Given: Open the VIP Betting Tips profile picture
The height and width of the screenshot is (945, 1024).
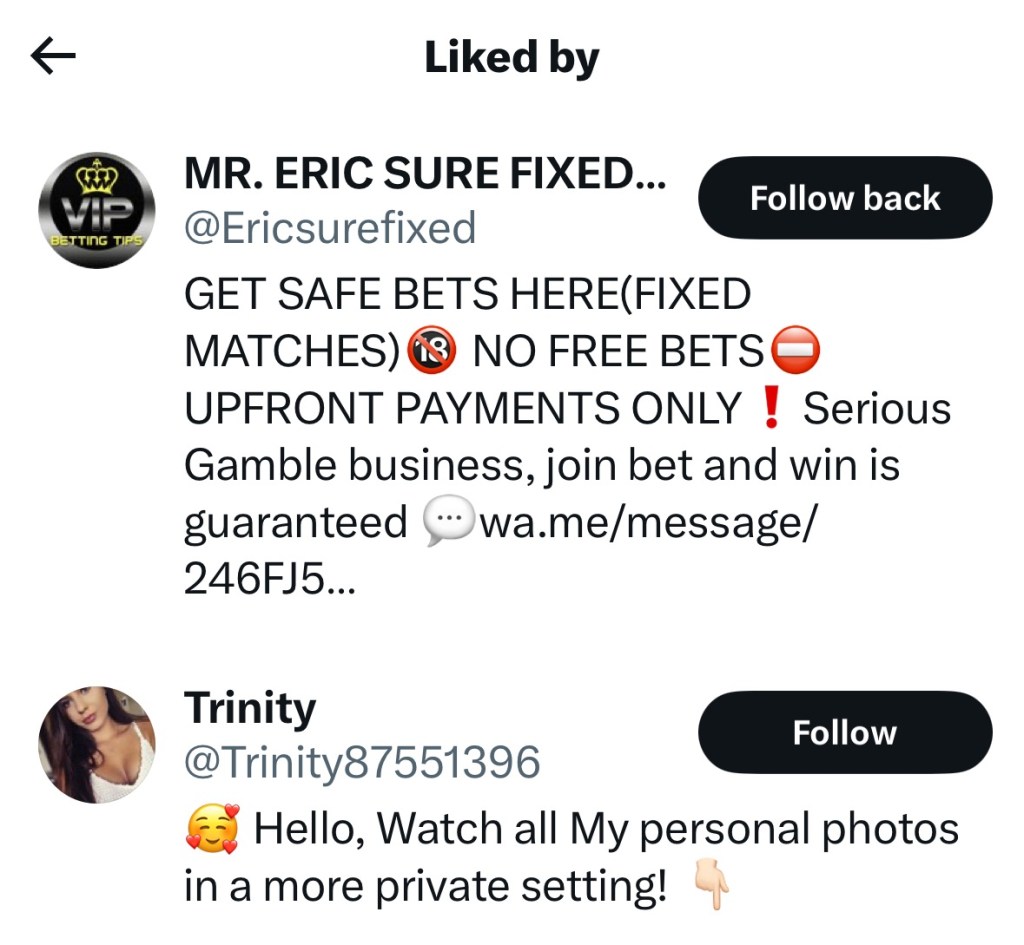Looking at the screenshot, I should pos(96,211).
